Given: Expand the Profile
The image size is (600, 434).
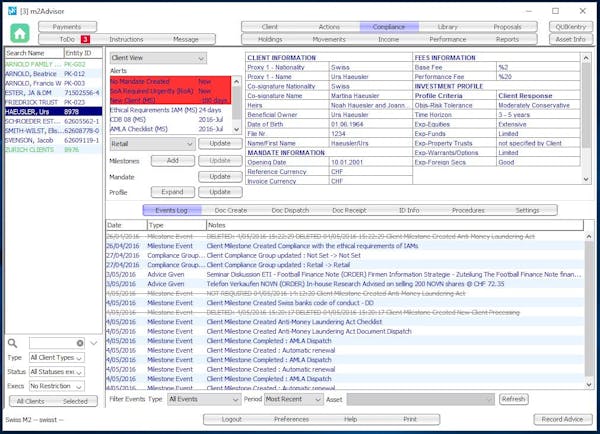Looking at the screenshot, I should pyautogui.click(x=173, y=192).
